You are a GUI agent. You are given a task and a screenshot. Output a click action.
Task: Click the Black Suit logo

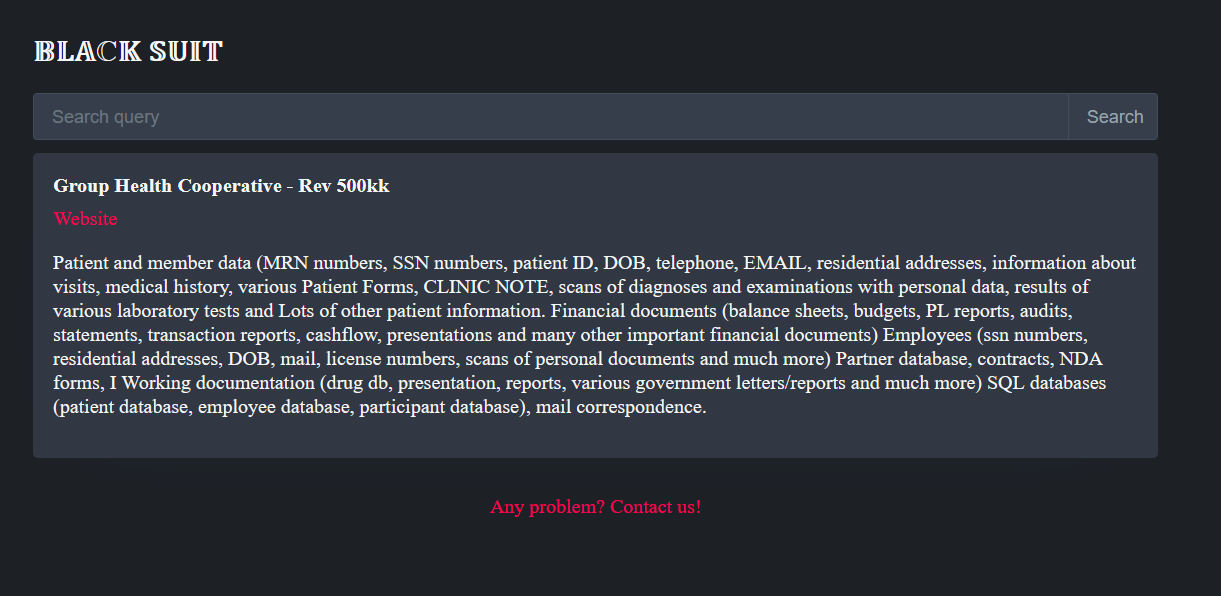pyautogui.click(x=128, y=52)
